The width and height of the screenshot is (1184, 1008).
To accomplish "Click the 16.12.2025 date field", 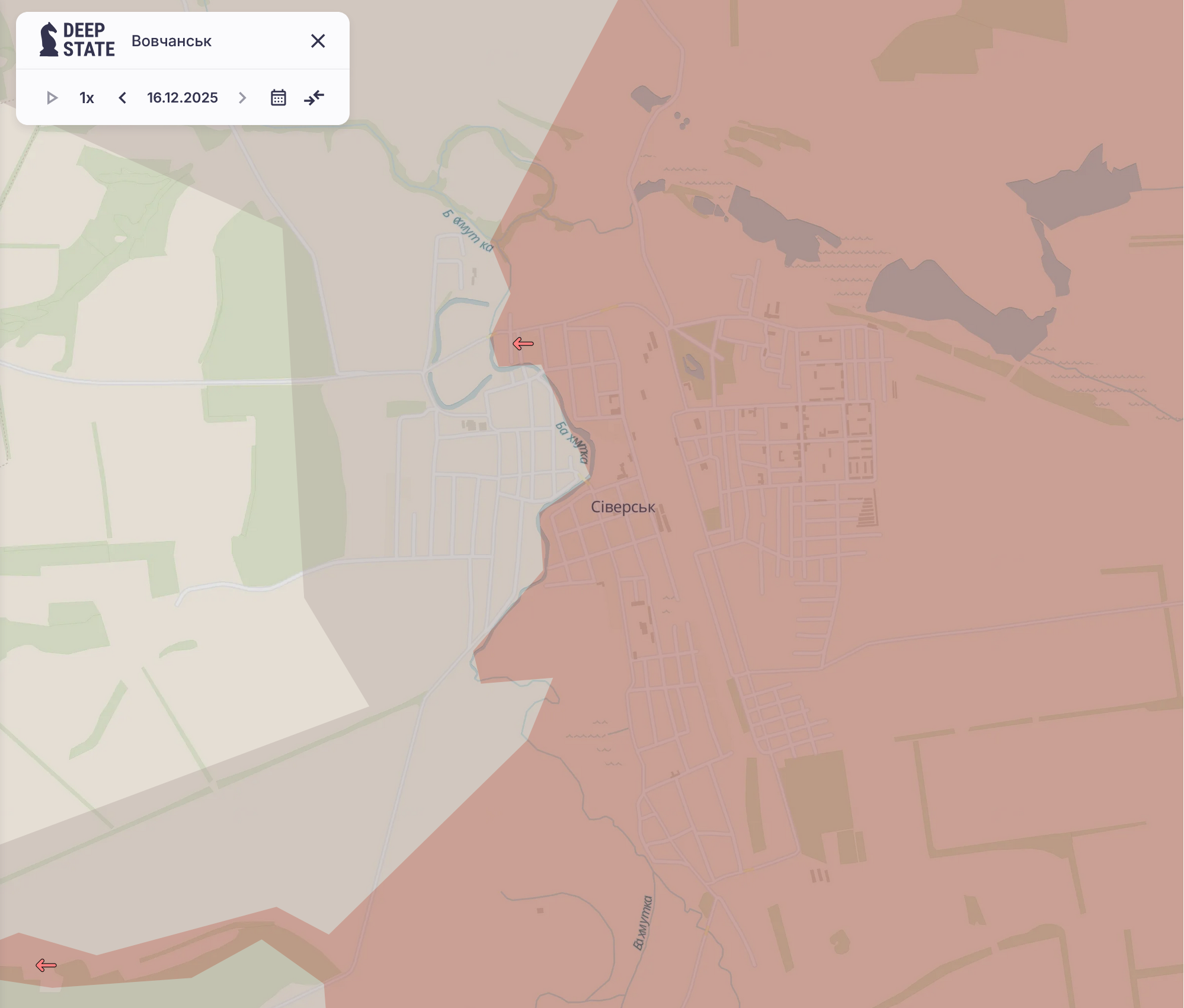I will (183, 98).
